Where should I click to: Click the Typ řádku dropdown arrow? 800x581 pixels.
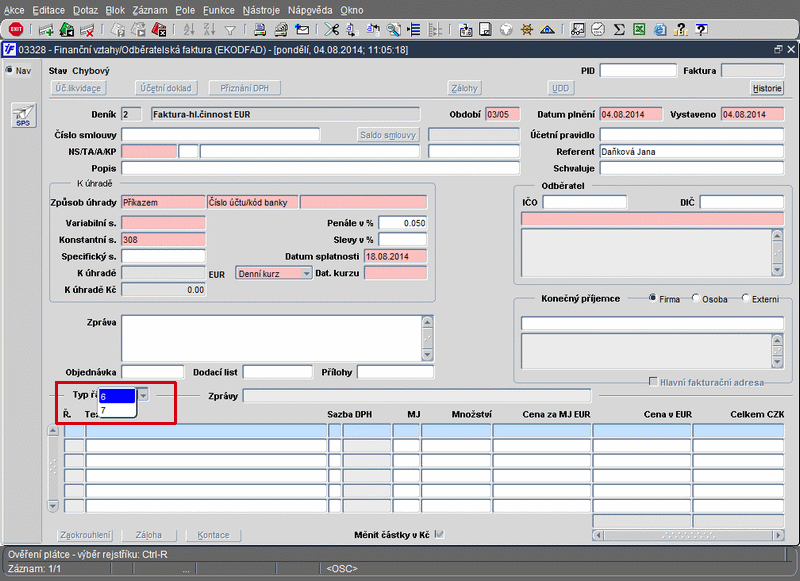point(143,395)
